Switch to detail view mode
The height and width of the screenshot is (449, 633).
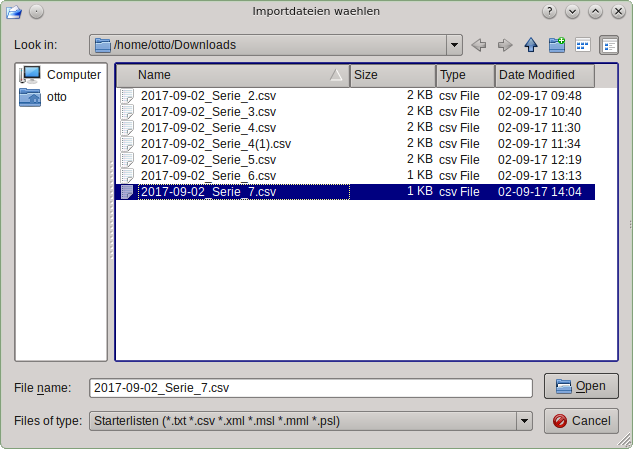[608, 45]
